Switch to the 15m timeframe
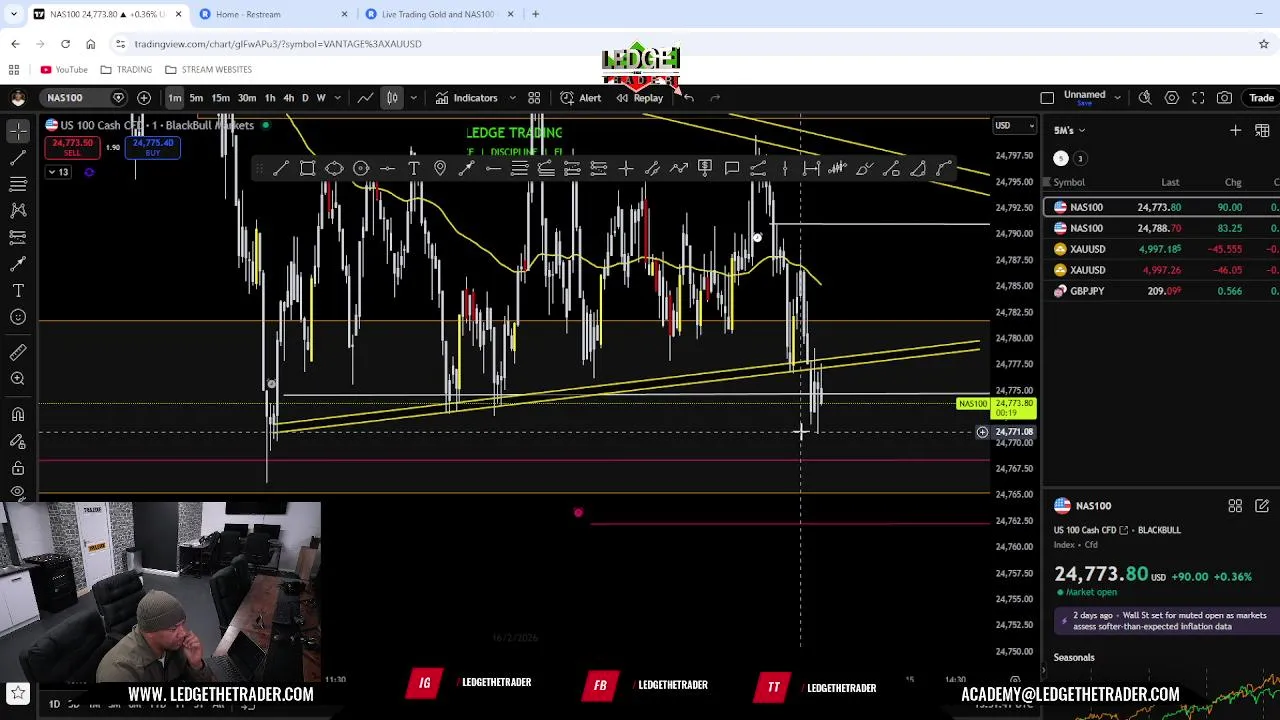 click(x=220, y=98)
